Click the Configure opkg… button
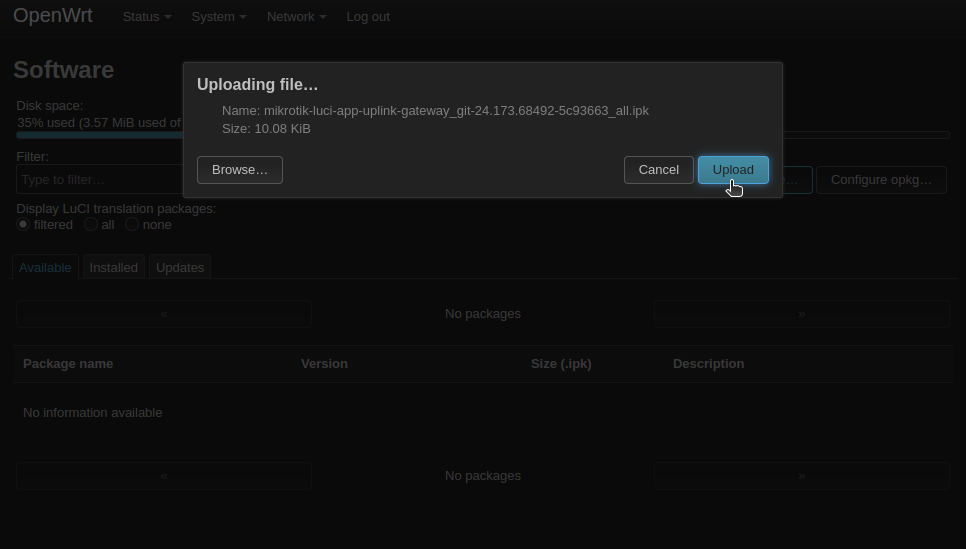 (881, 180)
